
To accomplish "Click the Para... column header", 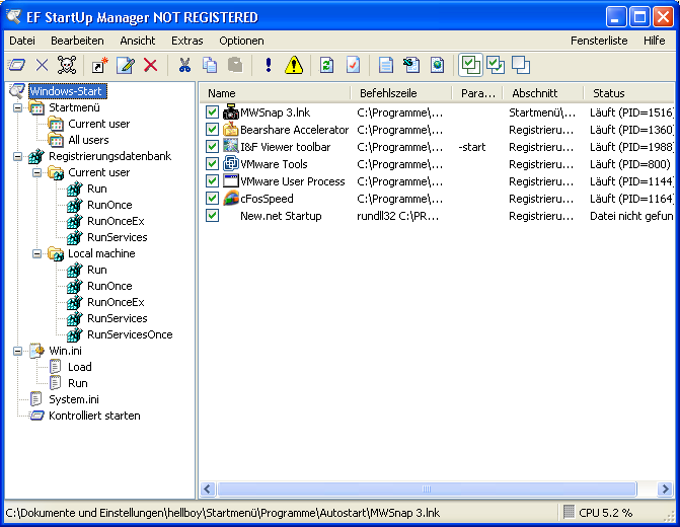I will point(477,93).
